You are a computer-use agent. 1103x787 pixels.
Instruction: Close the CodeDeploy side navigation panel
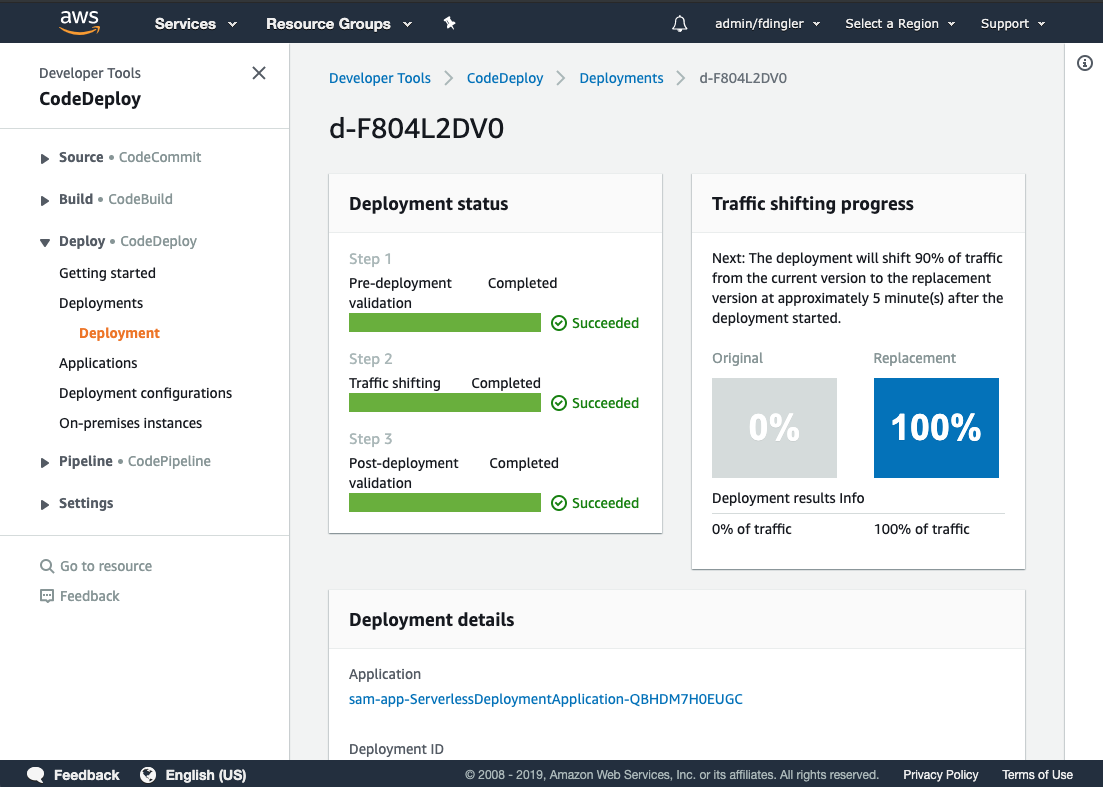tap(259, 73)
